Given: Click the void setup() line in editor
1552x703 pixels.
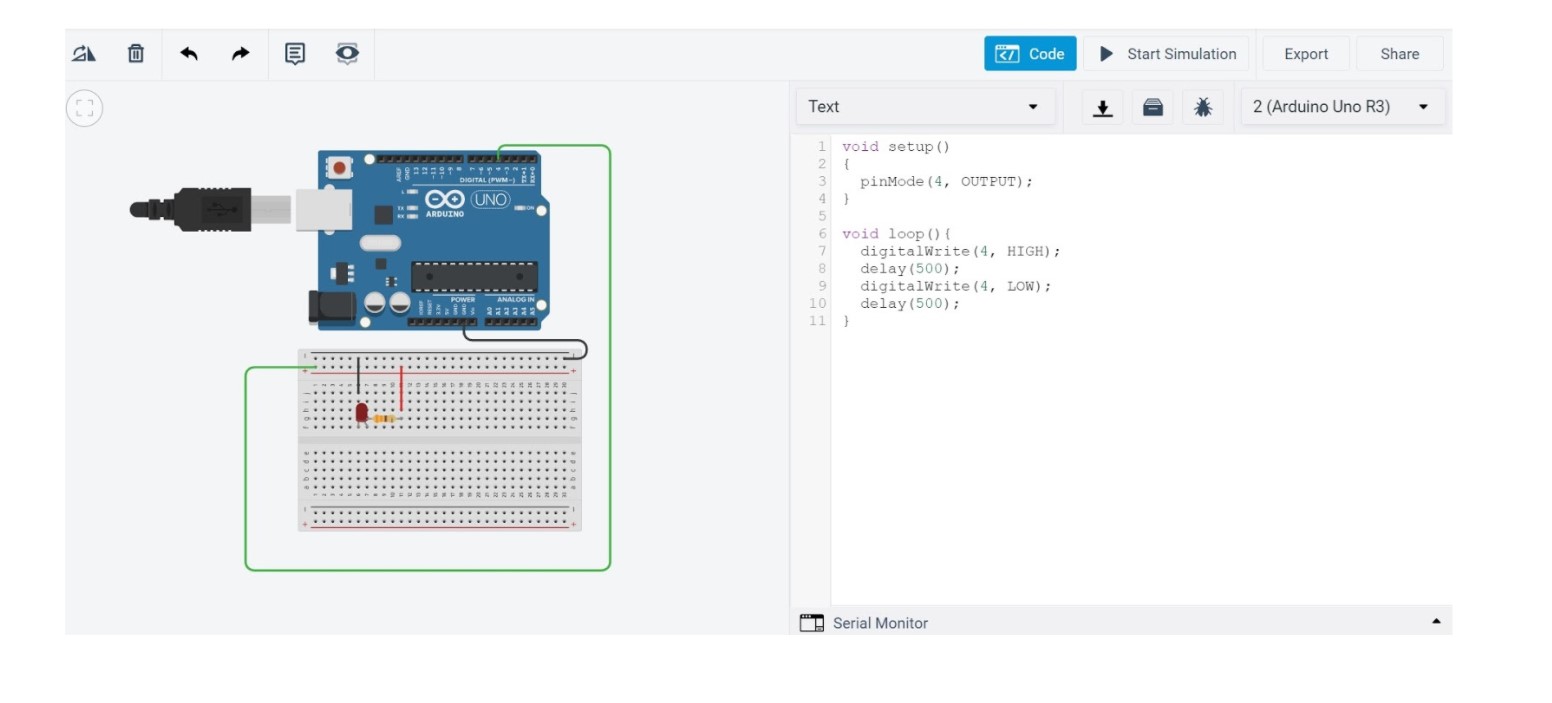Looking at the screenshot, I should [896, 147].
